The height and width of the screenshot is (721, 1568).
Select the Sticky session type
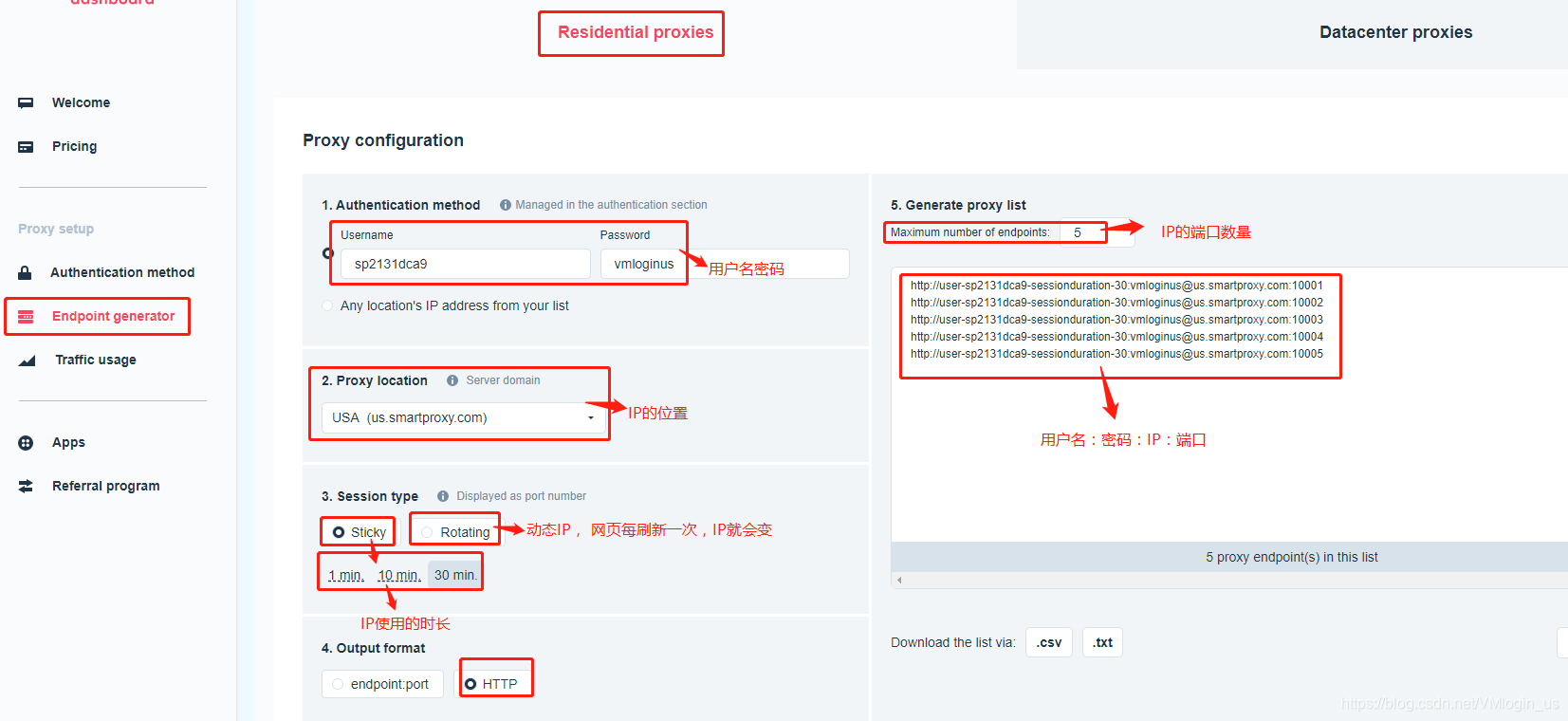tap(339, 532)
